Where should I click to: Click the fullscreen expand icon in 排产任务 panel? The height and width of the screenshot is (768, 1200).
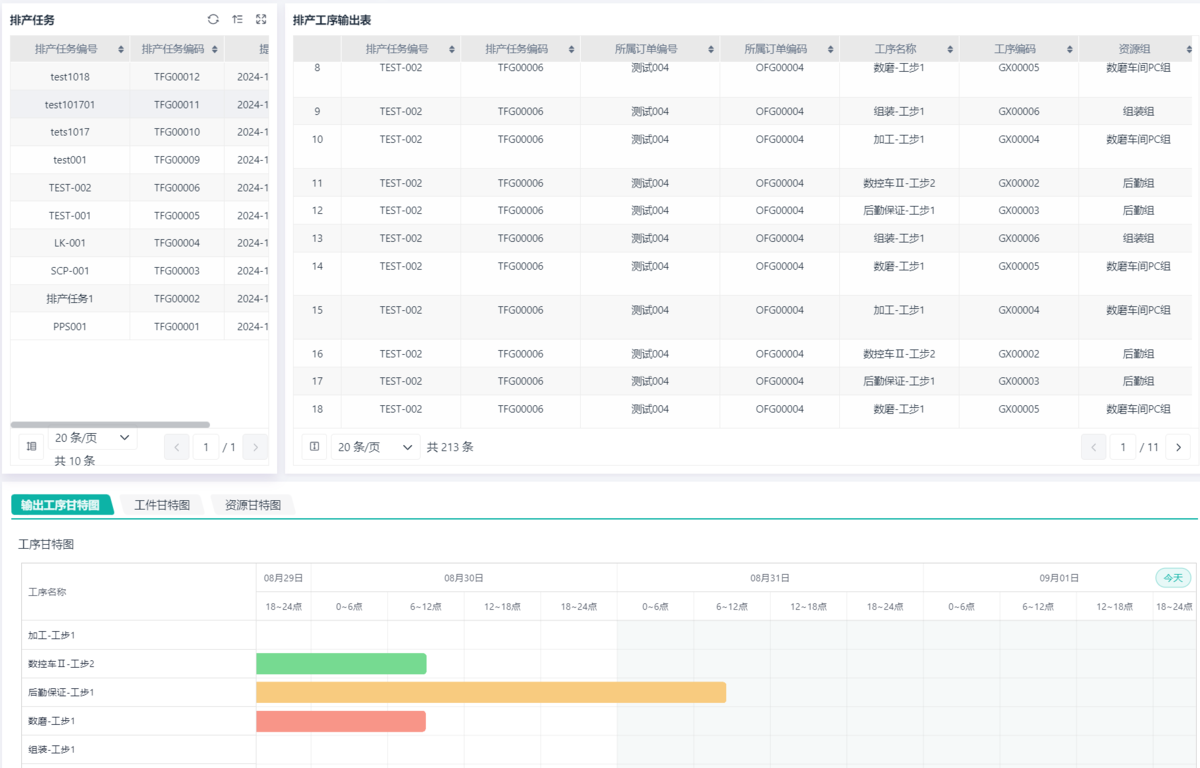(x=261, y=20)
